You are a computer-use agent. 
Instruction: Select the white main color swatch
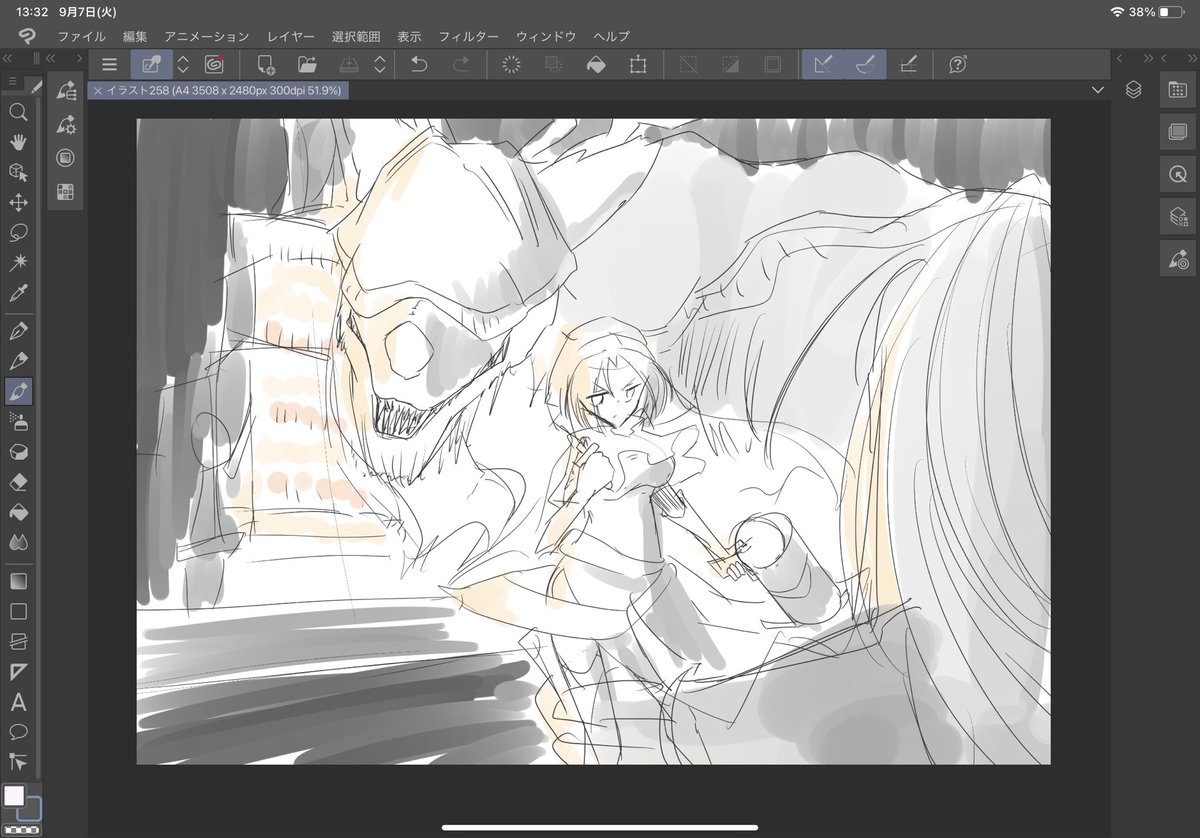tap(14, 795)
